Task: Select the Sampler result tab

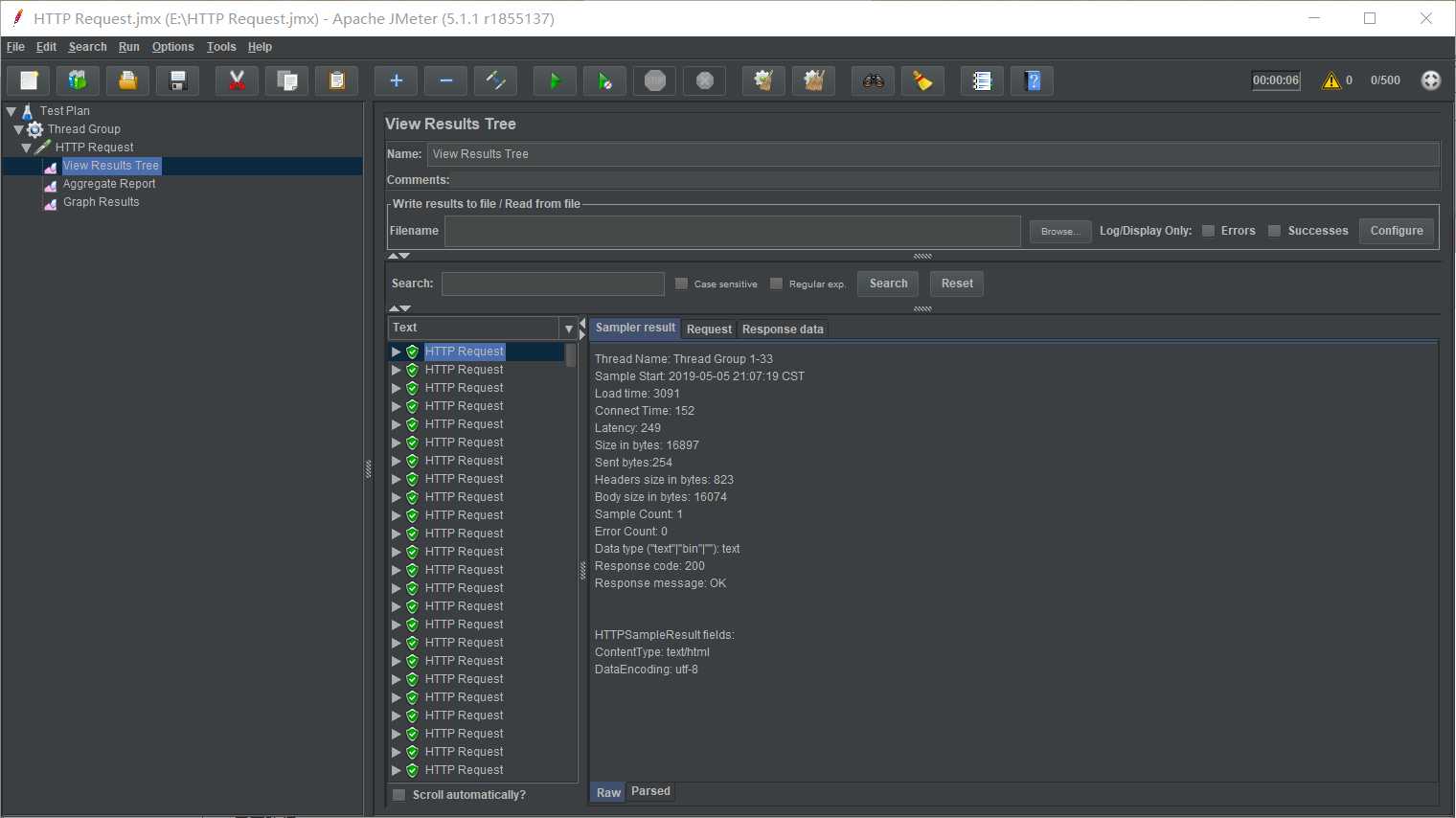Action: coord(635,328)
